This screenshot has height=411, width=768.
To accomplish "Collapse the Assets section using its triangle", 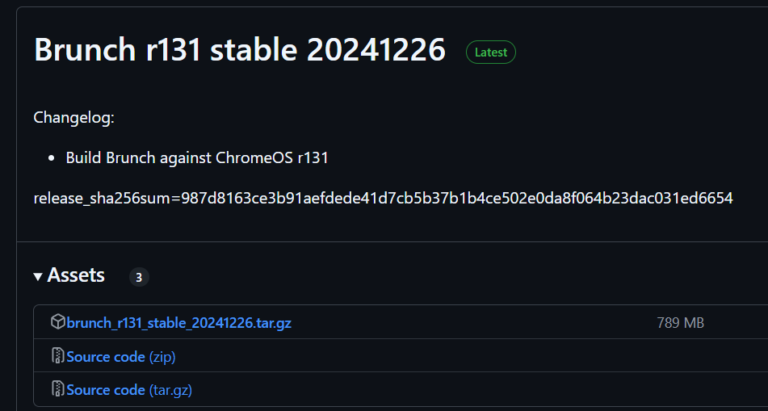I will coord(38,276).
